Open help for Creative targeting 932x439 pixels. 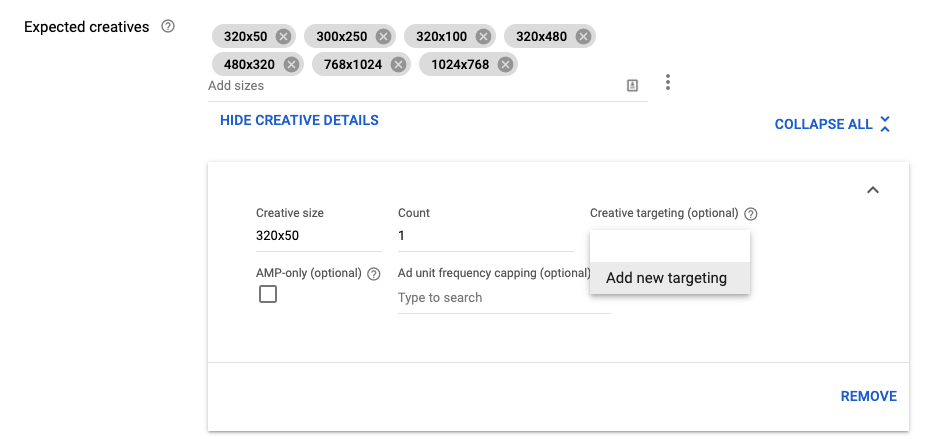[x=751, y=213]
